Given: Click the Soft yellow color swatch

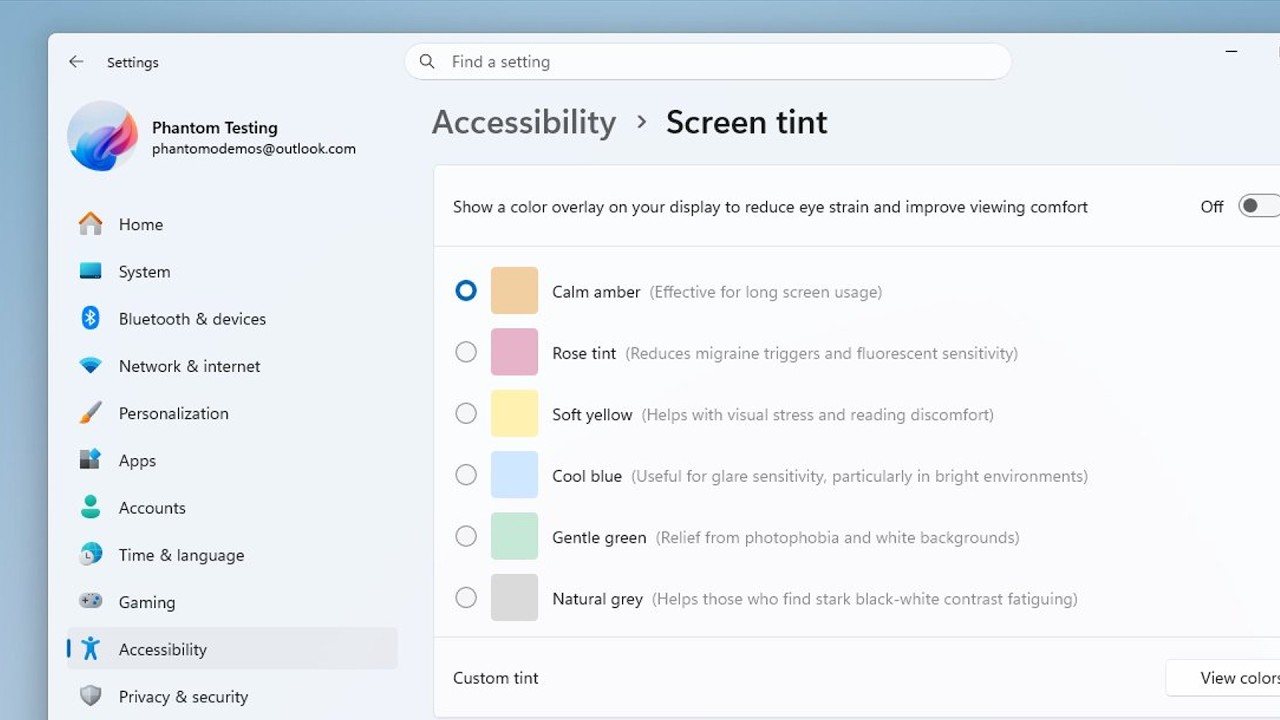Looking at the screenshot, I should [x=514, y=413].
